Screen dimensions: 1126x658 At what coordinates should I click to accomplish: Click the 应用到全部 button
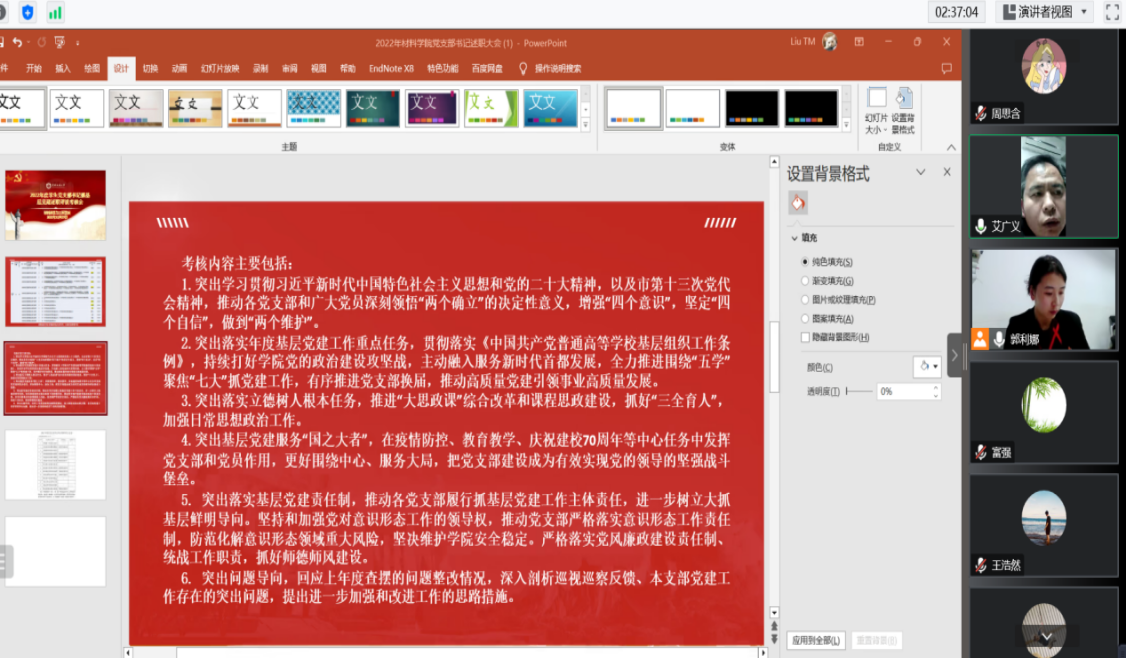816,640
